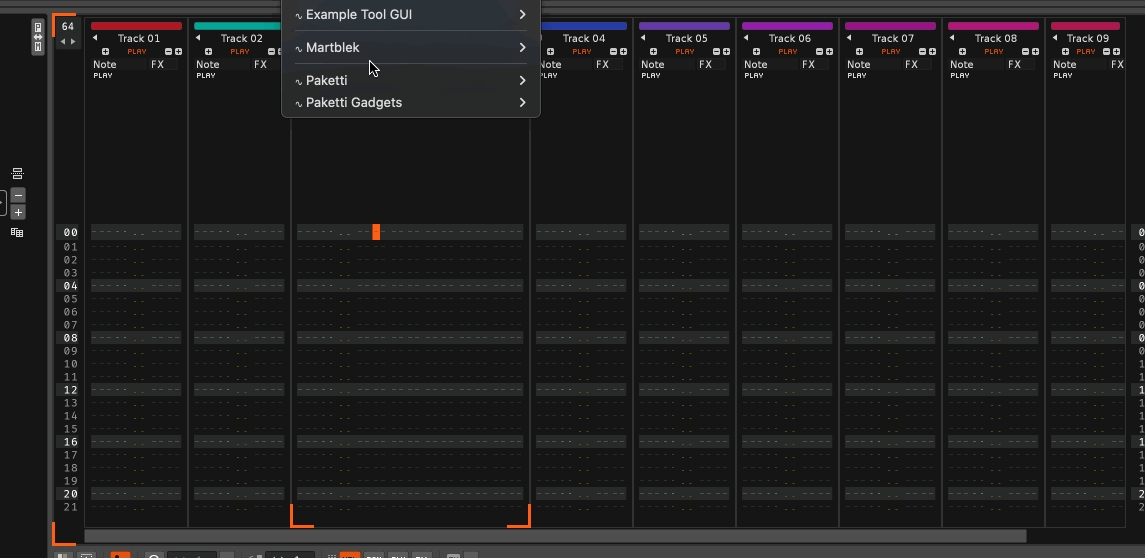Viewport: 1145px width, 558px height.
Task: Remove effect column from Track 08
Action: click(1023, 51)
